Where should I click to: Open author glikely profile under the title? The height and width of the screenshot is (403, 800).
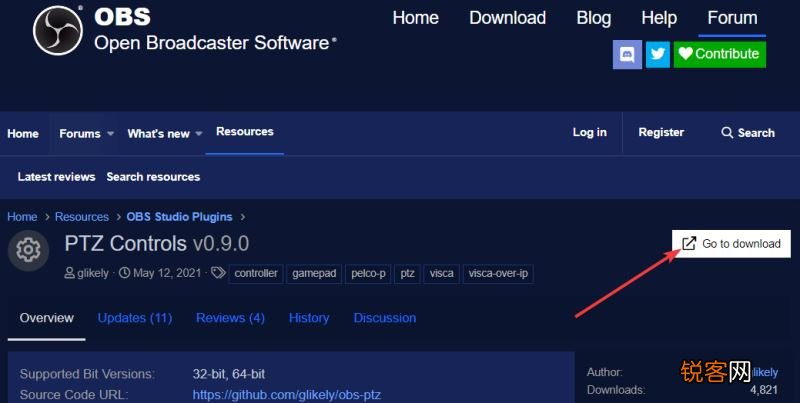click(93, 273)
